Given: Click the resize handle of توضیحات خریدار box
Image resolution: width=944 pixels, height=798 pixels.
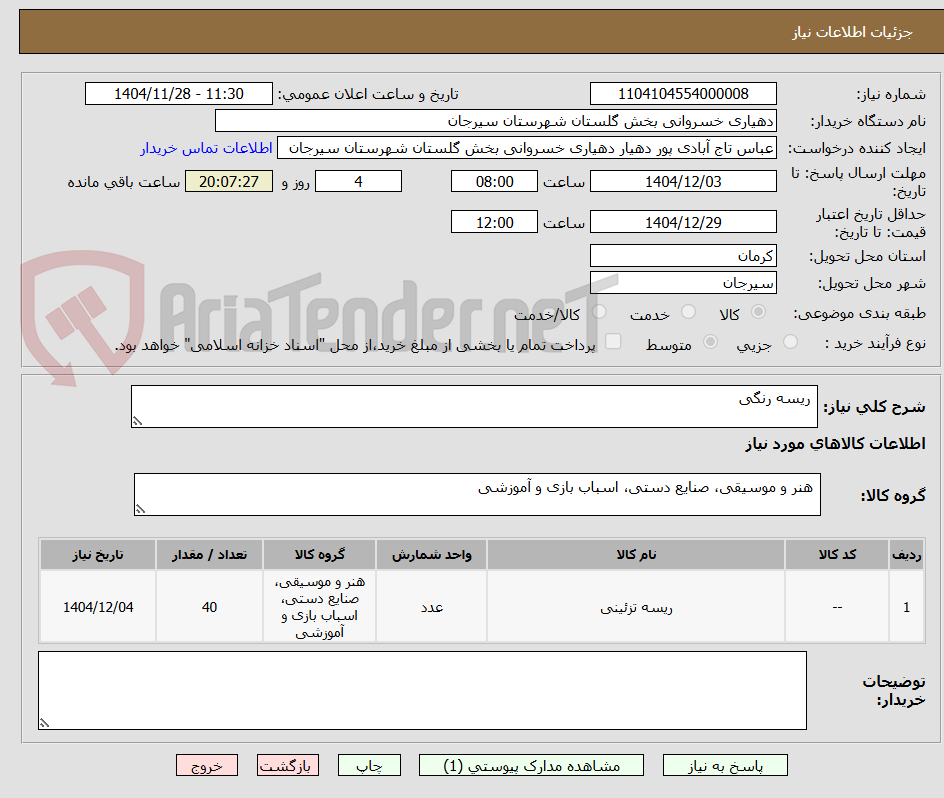Looking at the screenshot, I should pos(45,723).
